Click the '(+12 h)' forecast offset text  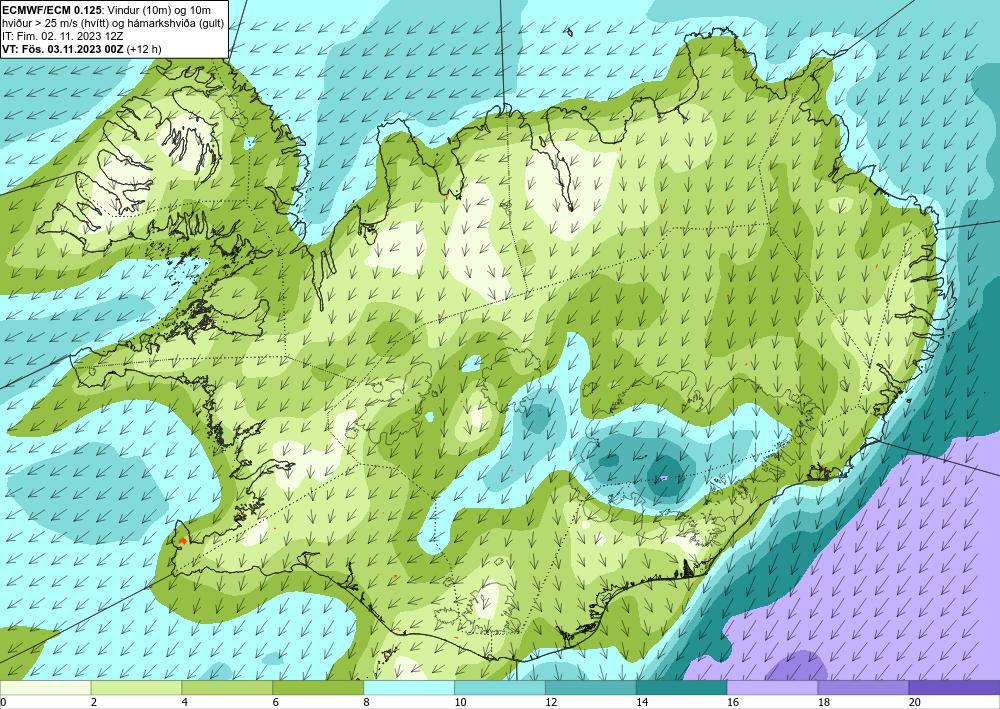pyautogui.click(x=144, y=49)
